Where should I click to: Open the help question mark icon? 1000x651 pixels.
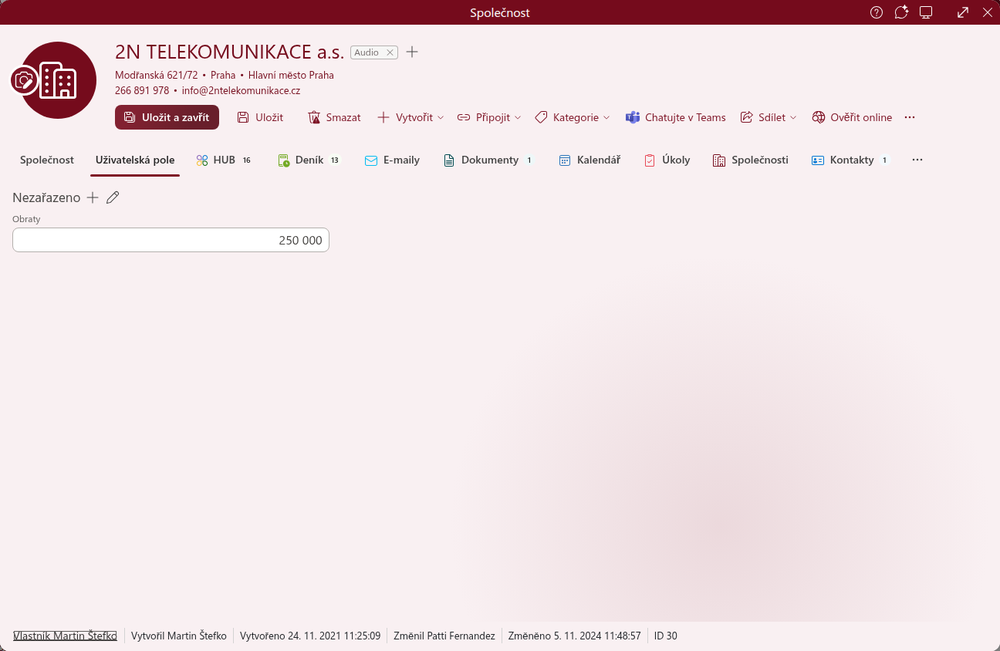point(876,13)
